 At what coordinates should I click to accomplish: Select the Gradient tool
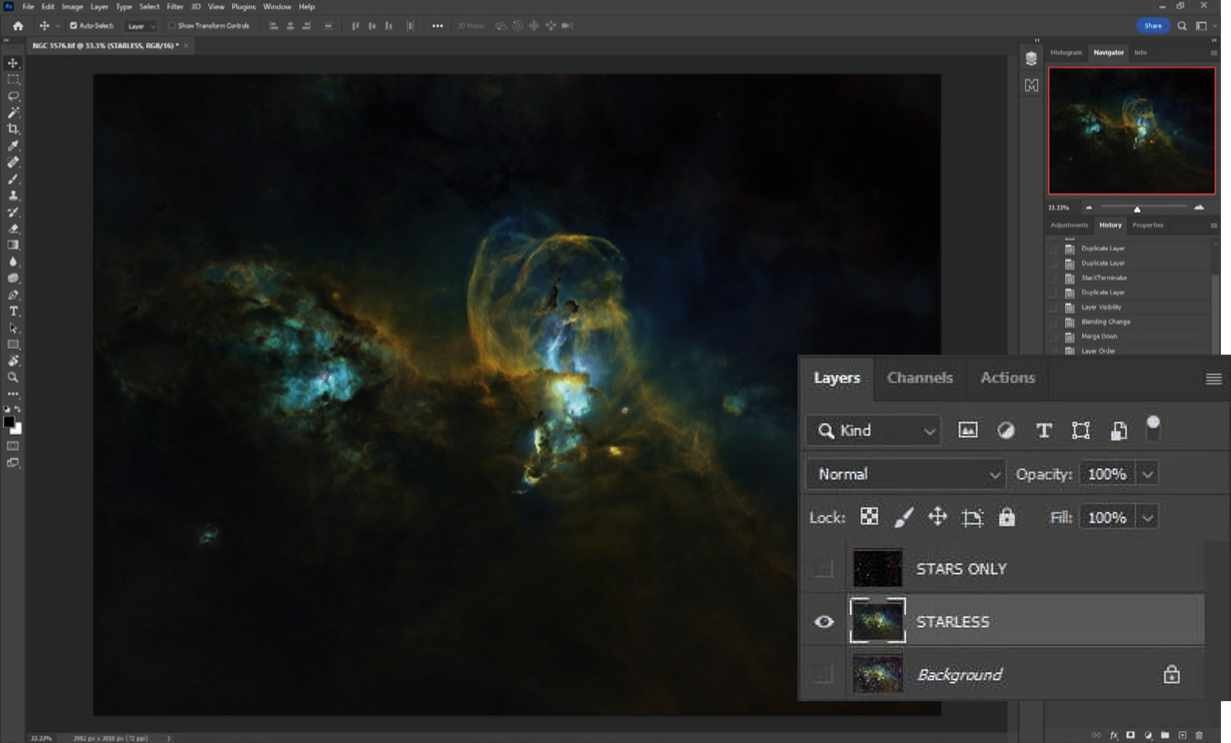13,245
